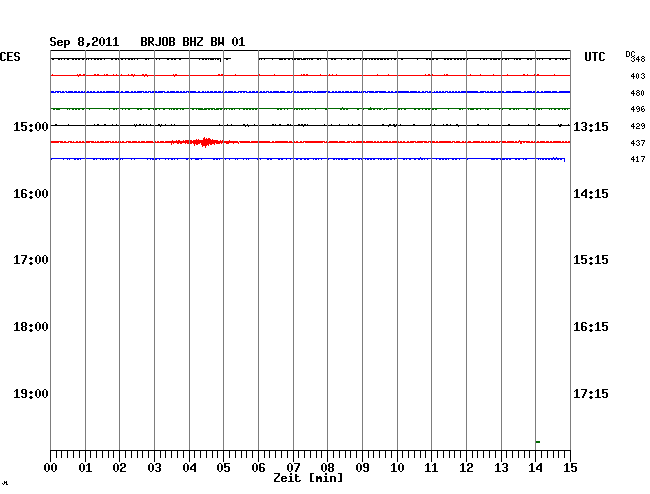Click the minute 08 axis label
650x494 pixels.
(327, 468)
